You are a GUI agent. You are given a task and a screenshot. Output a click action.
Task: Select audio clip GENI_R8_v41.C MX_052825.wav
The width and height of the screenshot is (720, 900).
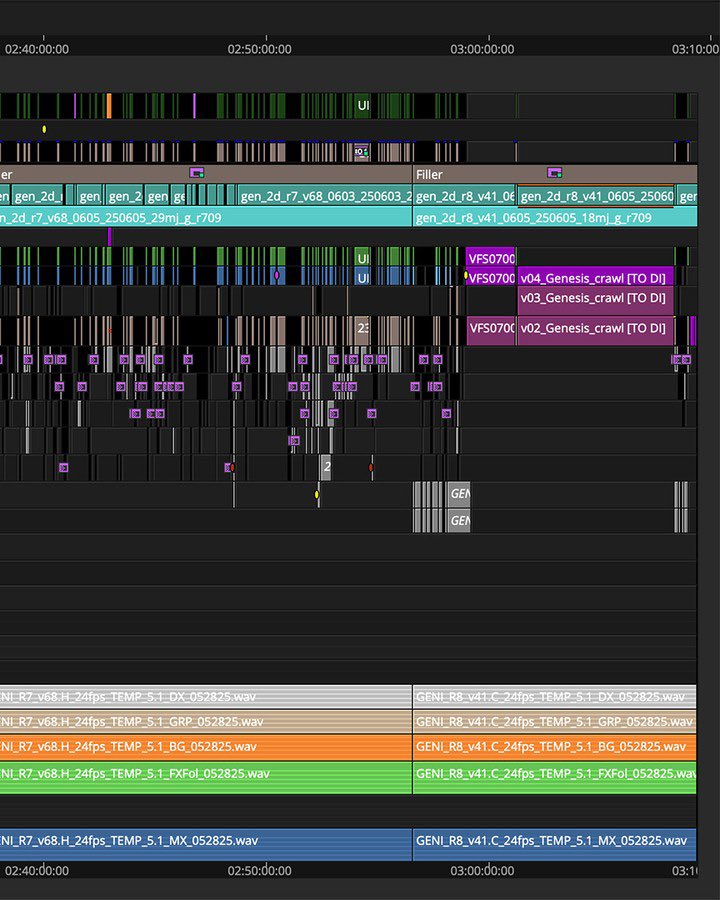point(555,844)
